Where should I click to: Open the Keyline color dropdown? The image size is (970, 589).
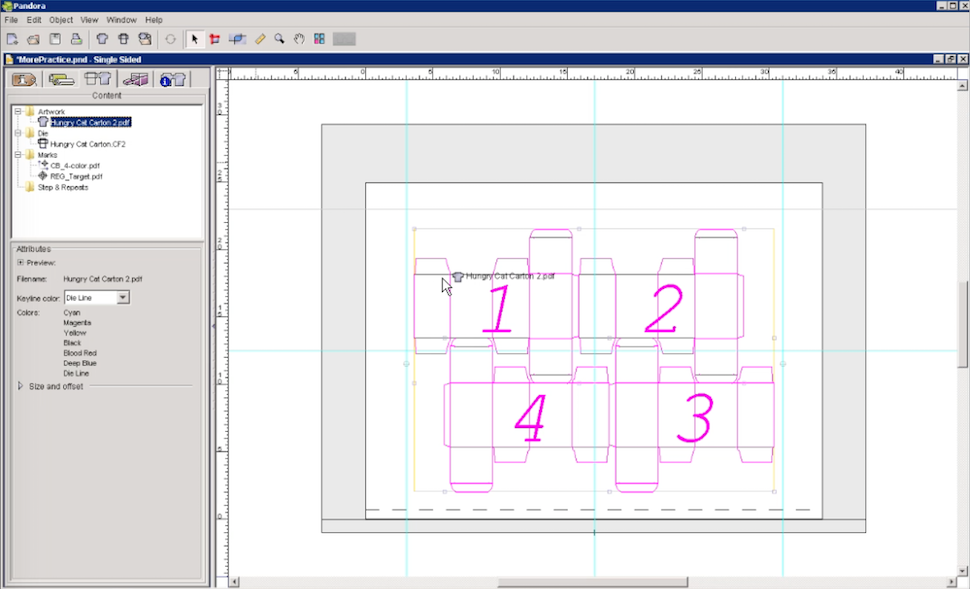[123, 298]
